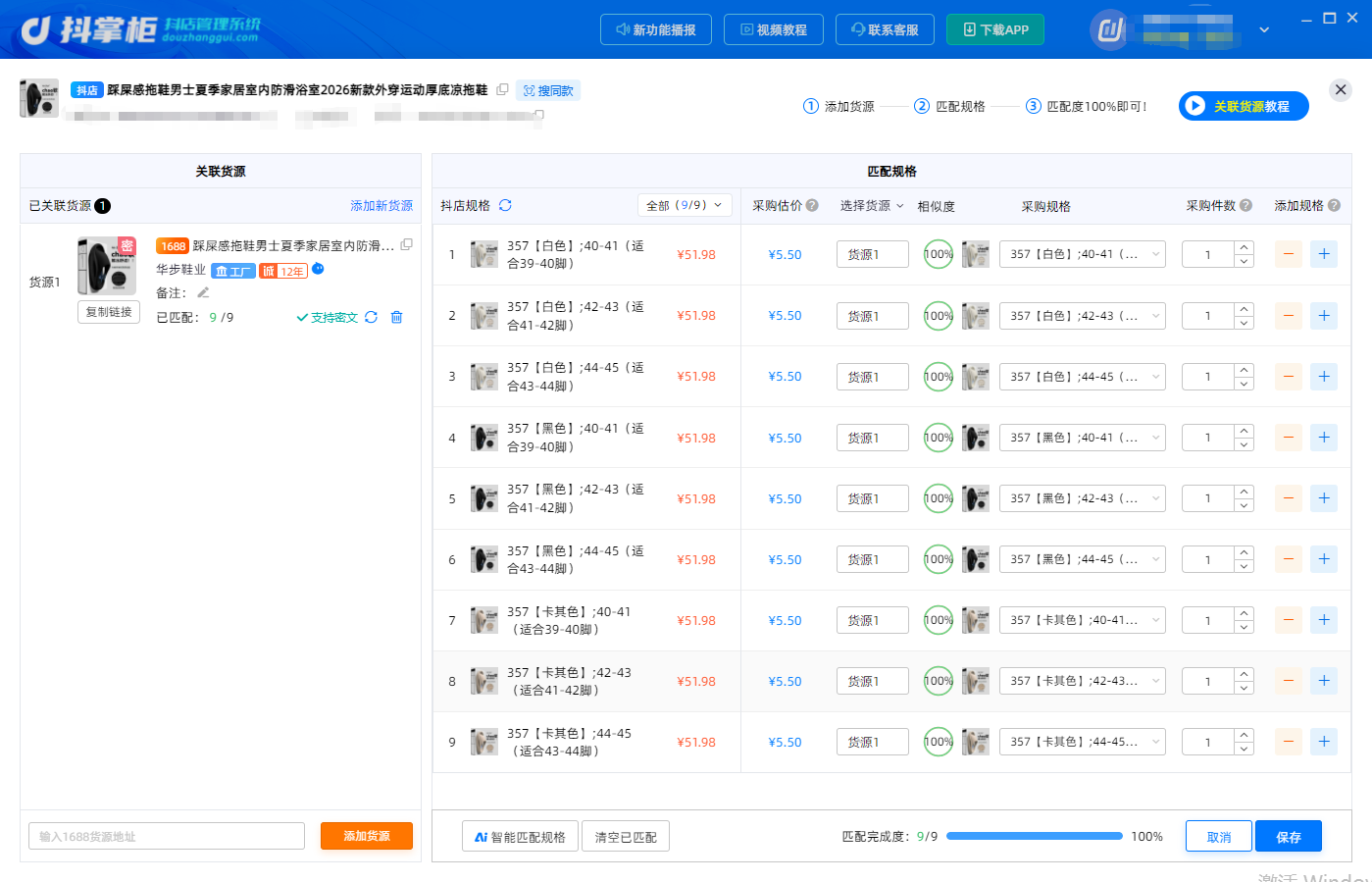Click the minus icon on row 9
Viewport: 1372px width, 882px height.
[1289, 742]
